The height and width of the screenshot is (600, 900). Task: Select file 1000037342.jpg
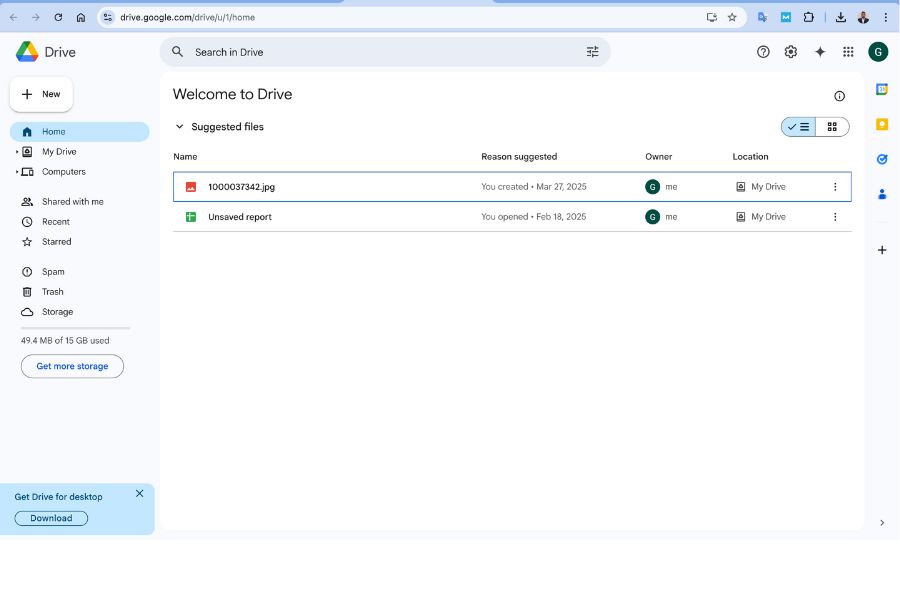tap(512, 187)
